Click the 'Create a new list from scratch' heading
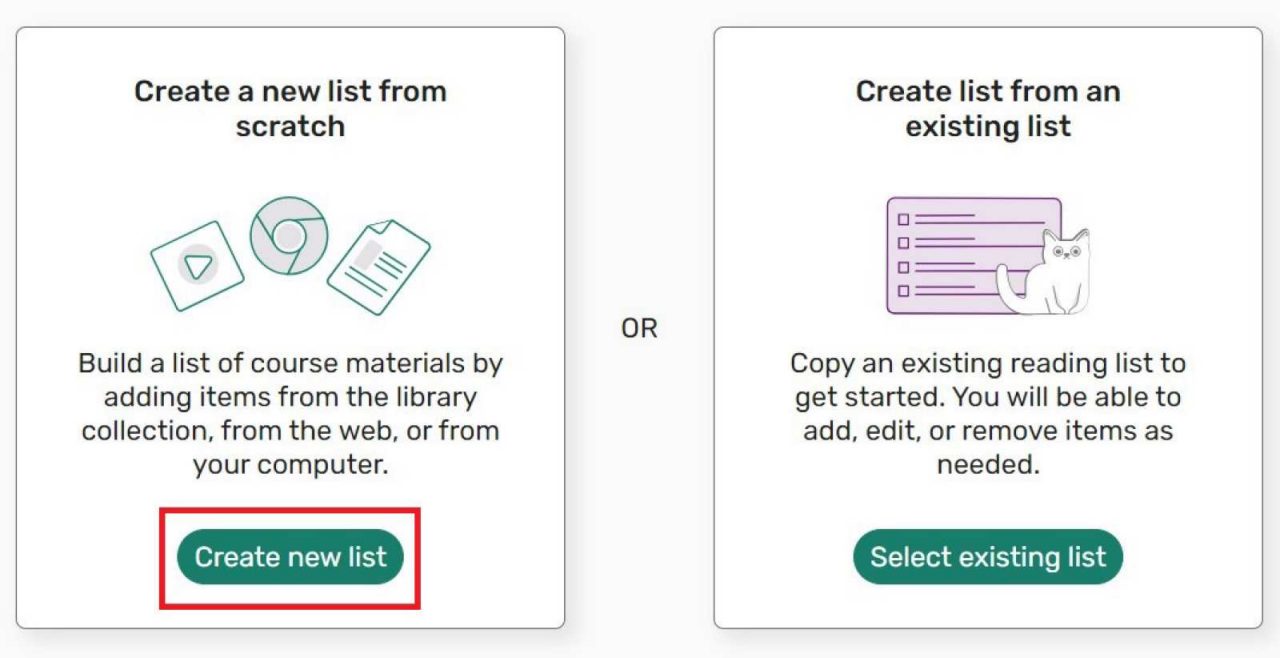 (x=289, y=108)
